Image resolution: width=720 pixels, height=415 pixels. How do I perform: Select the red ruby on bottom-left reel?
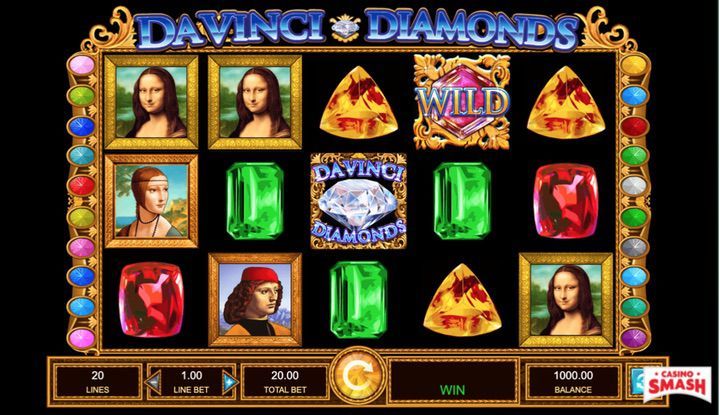coord(151,300)
